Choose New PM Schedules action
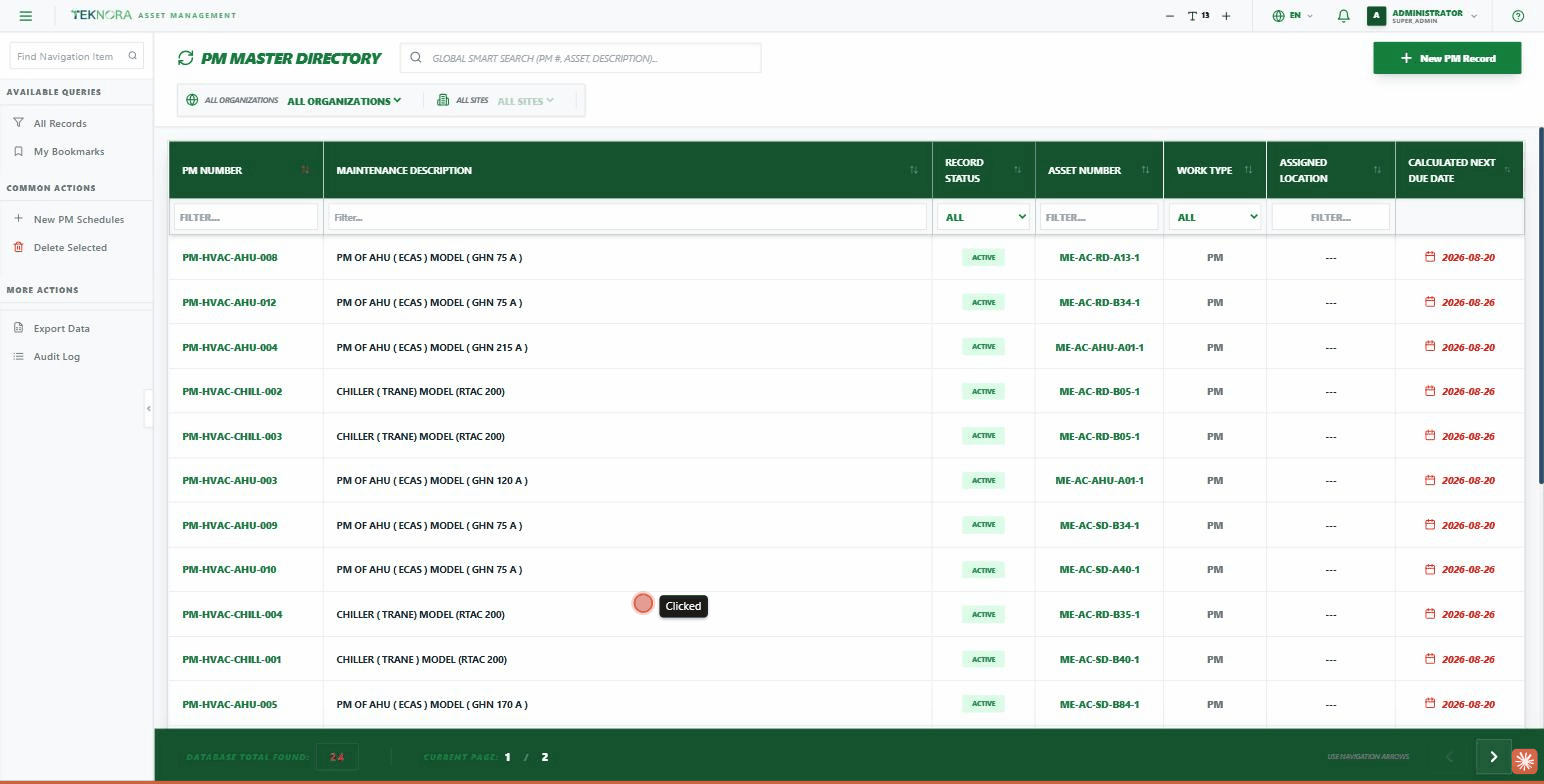1544x784 pixels. [78, 219]
